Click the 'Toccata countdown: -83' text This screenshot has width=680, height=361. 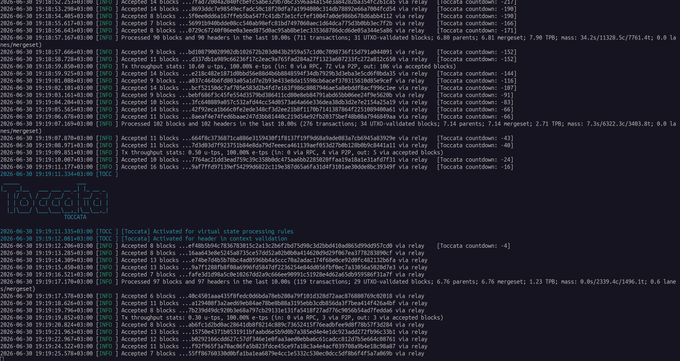click(475, 102)
